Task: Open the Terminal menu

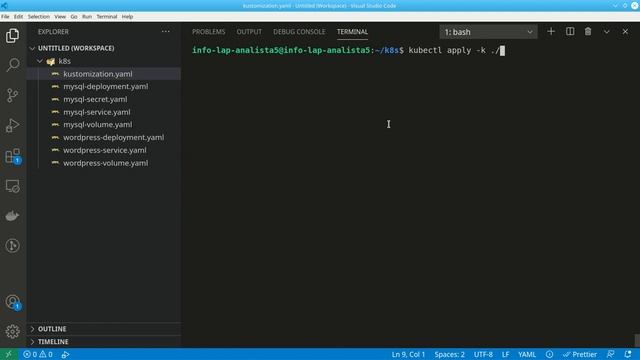Action: pos(107,17)
